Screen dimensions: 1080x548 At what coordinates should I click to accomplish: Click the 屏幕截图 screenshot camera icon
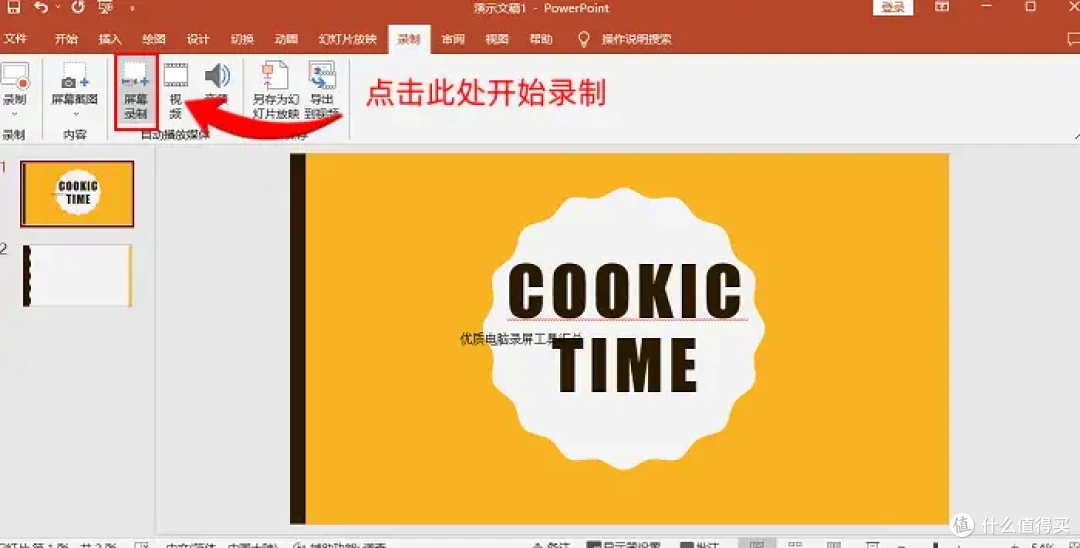[75, 76]
